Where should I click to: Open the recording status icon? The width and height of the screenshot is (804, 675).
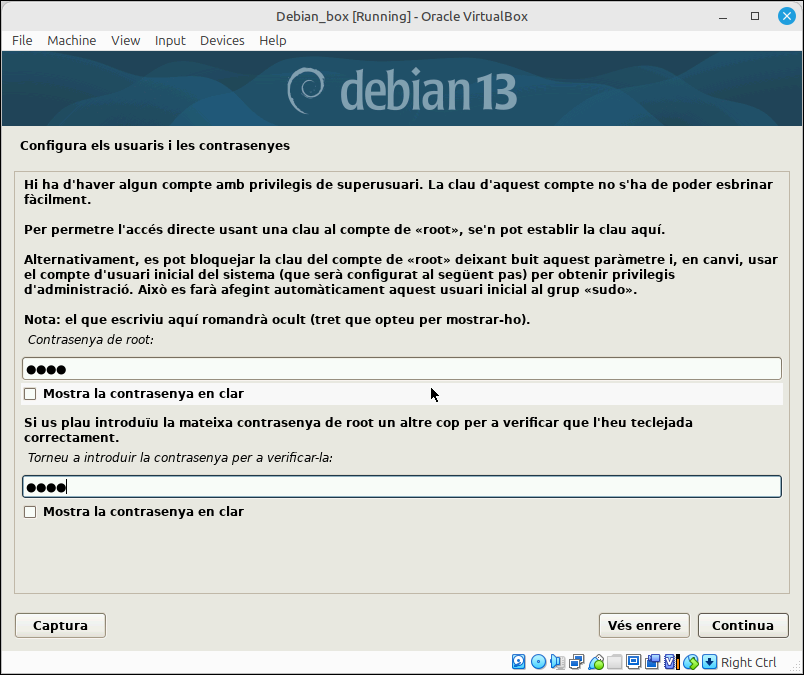652,662
